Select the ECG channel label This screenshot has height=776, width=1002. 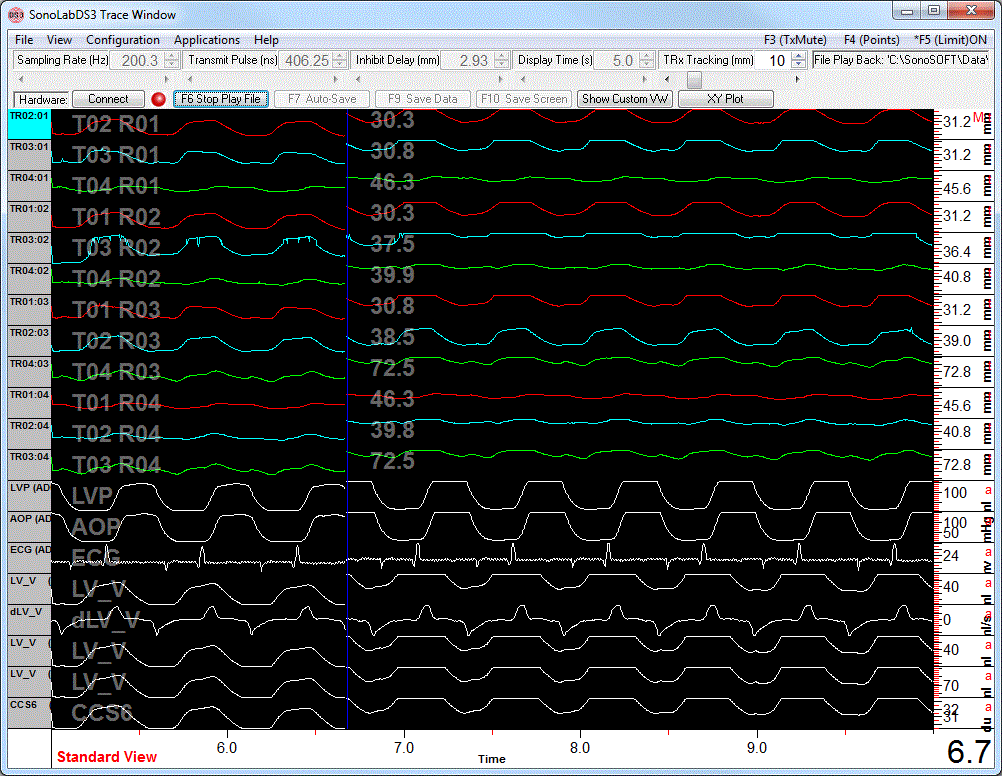29,559
